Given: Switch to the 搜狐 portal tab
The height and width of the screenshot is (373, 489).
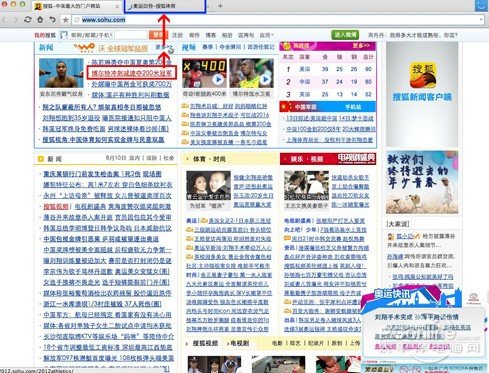Looking at the screenshot, I should point(77,6).
